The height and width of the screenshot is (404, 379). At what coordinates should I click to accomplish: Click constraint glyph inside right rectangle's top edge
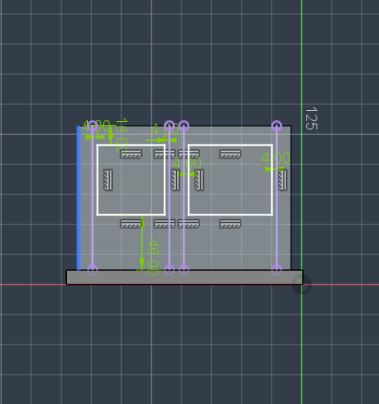[x=230, y=154]
